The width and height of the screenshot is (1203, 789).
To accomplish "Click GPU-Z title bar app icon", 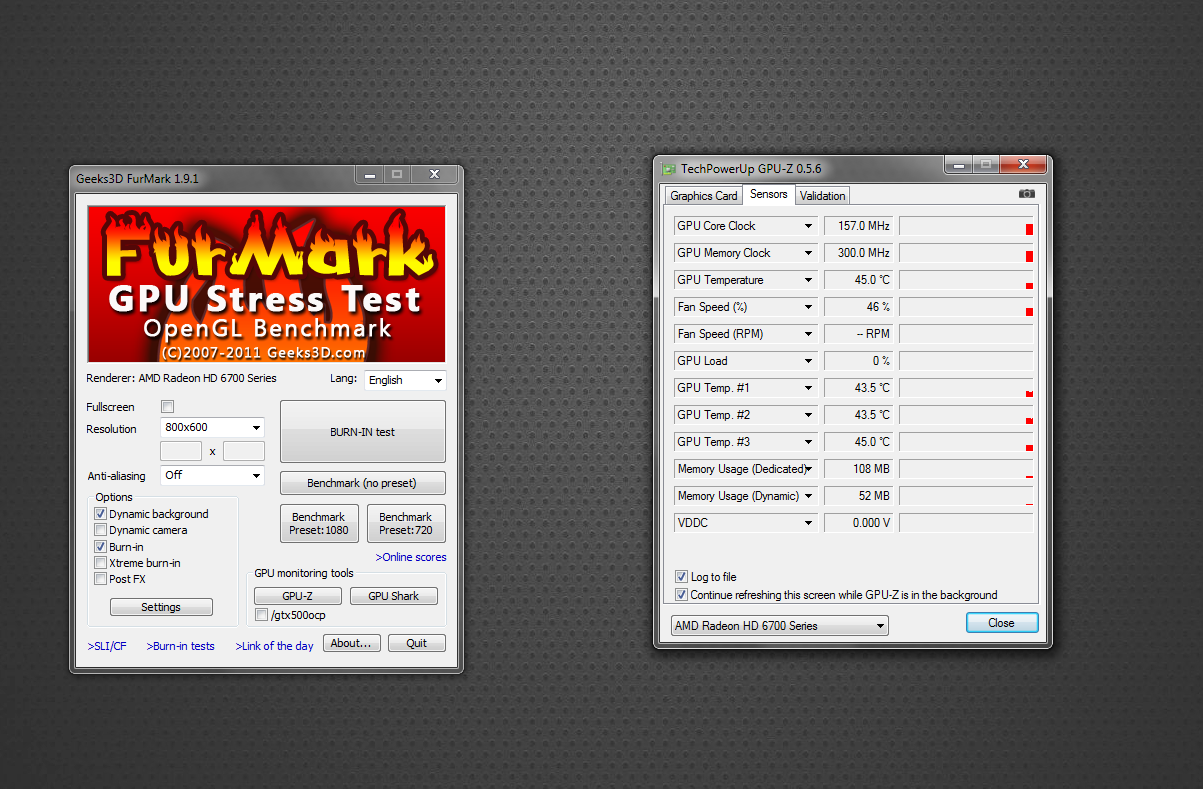I will [668, 168].
